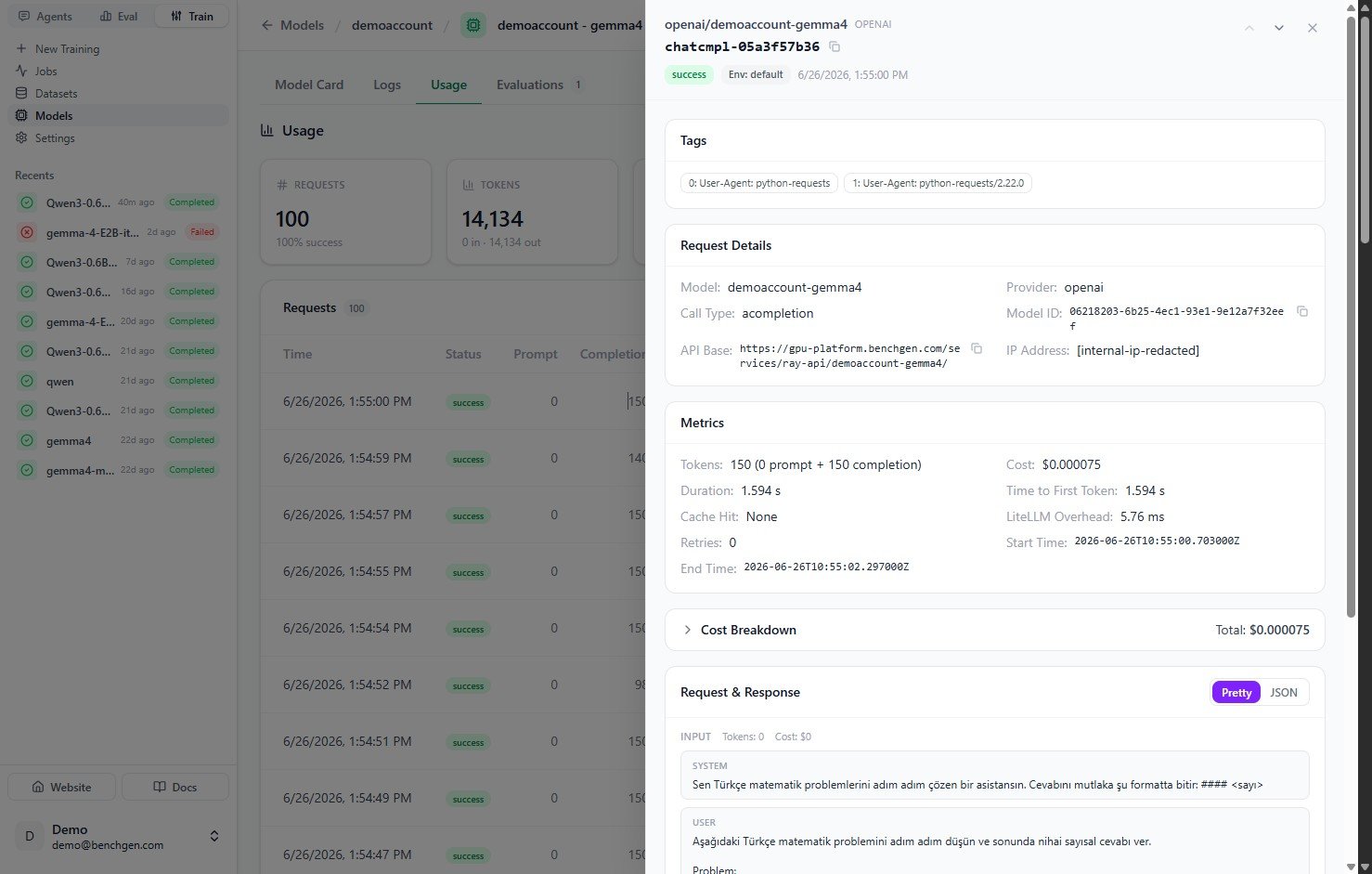Expand the Cost Breakdown section
The image size is (1372, 874).
995,630
